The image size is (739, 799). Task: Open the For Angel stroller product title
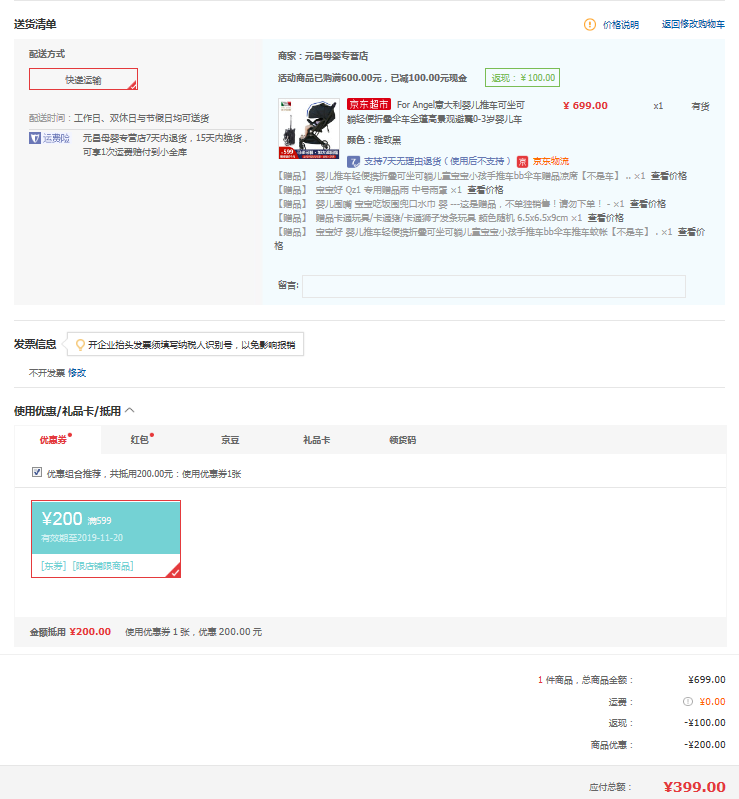pos(436,112)
